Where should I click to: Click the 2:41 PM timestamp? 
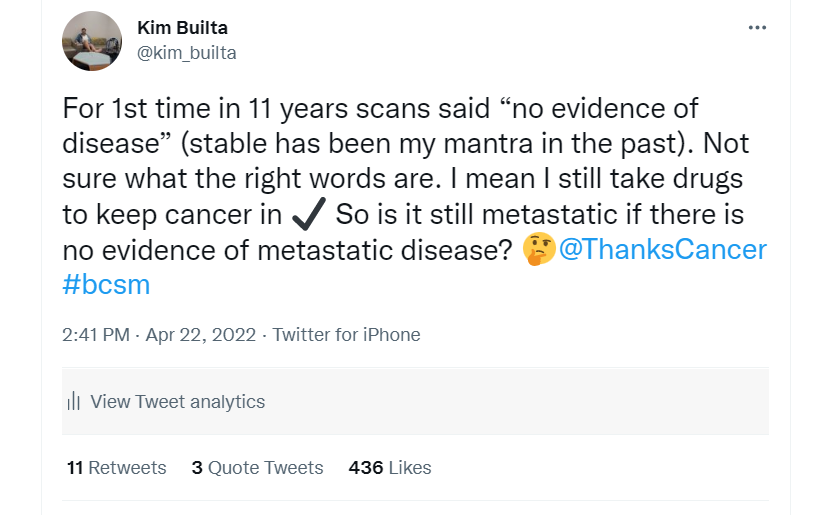97,335
